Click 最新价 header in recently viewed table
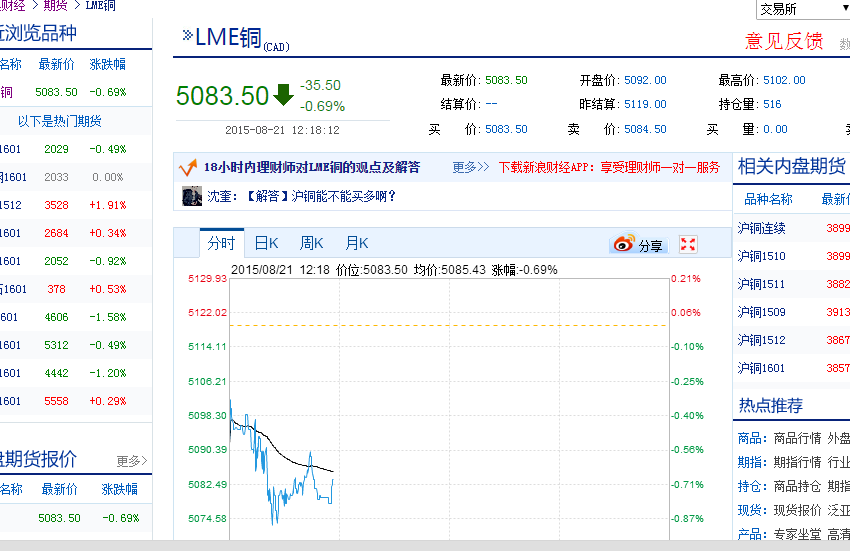 (56, 64)
